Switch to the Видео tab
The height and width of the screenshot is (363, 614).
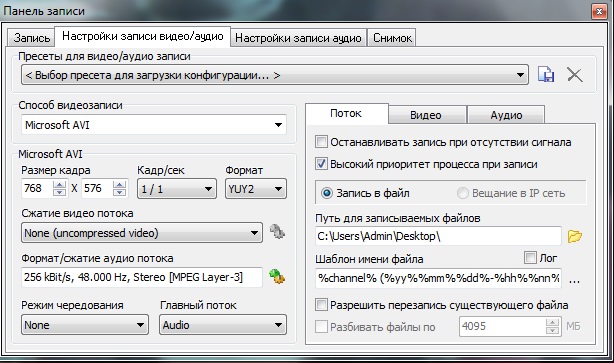(426, 115)
